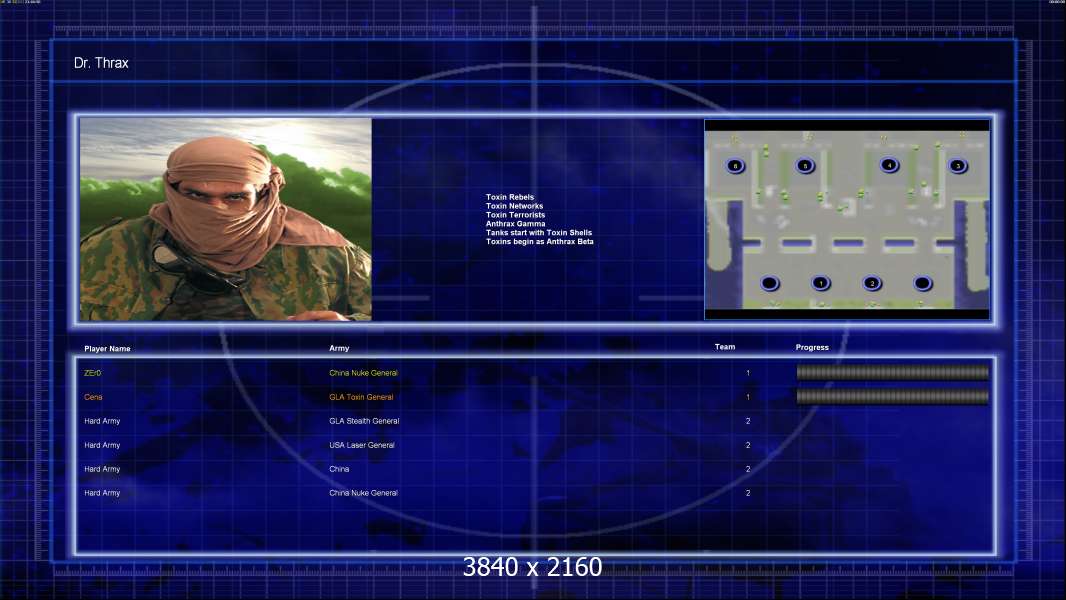This screenshot has width=1066, height=600.
Task: Click the plain China army entry
Action: pos(339,469)
